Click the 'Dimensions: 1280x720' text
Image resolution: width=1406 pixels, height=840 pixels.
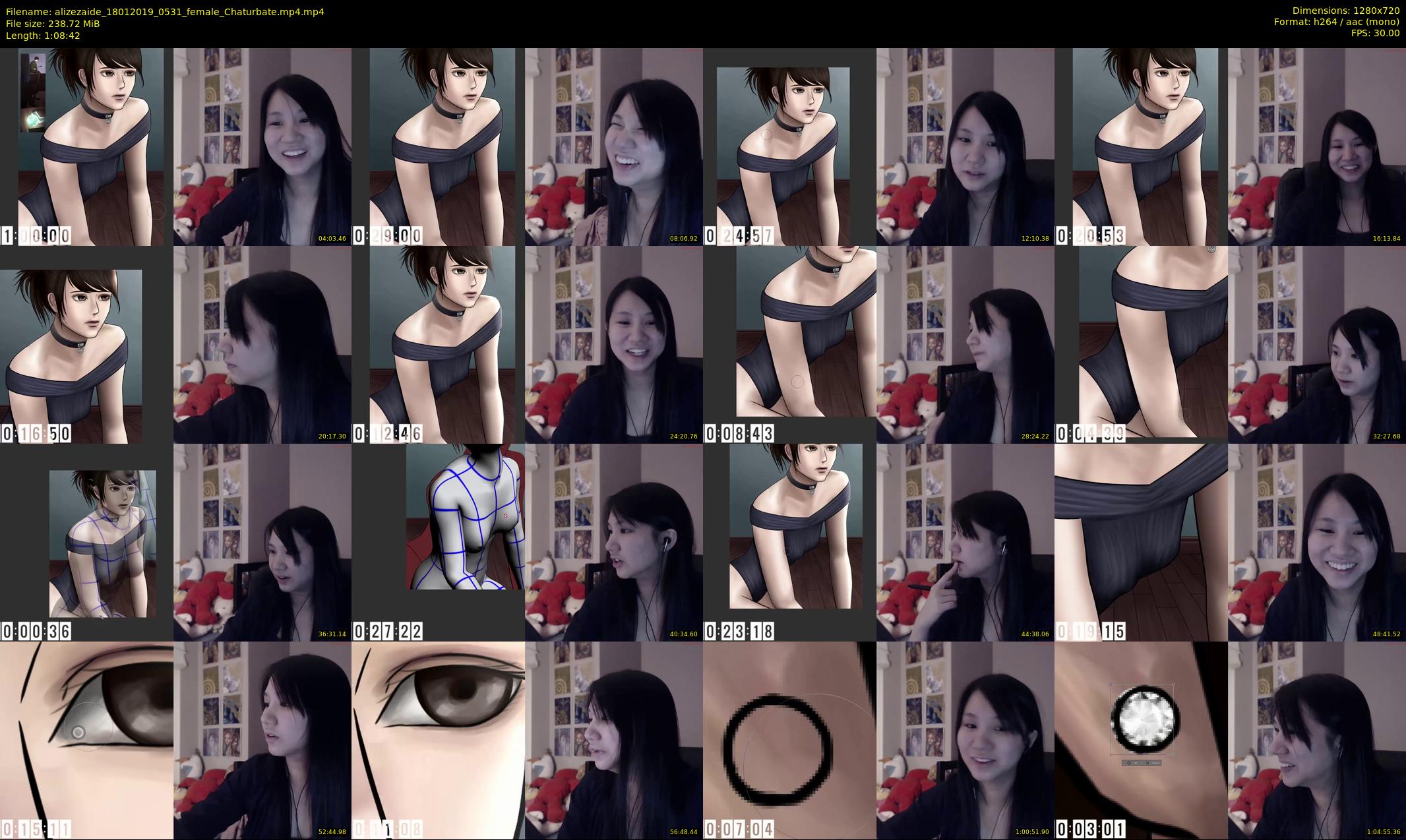pyautogui.click(x=1346, y=11)
